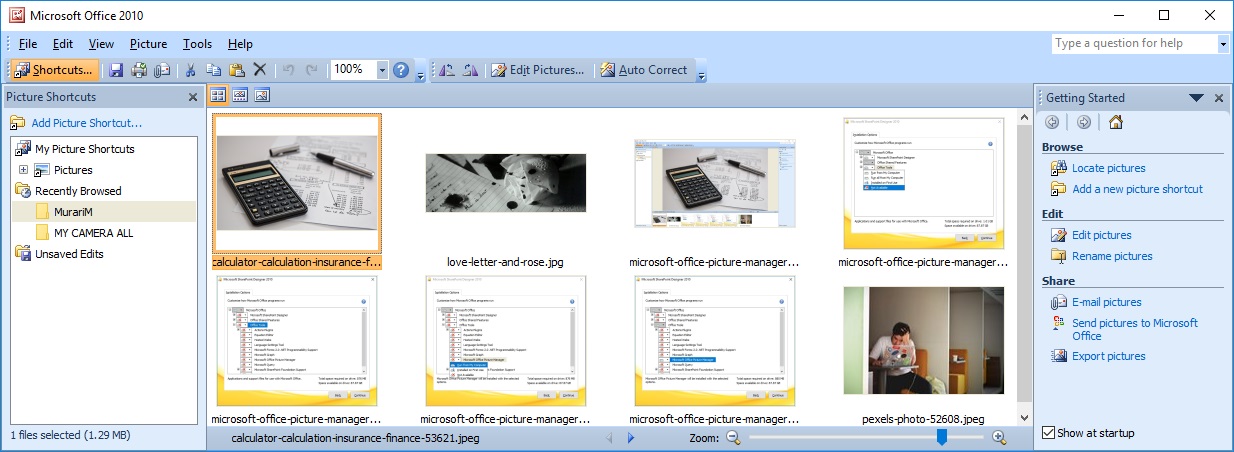Screen dimensions: 1234x452
Task: Click the E-mail attachment toolbar icon
Action: [x=160, y=70]
